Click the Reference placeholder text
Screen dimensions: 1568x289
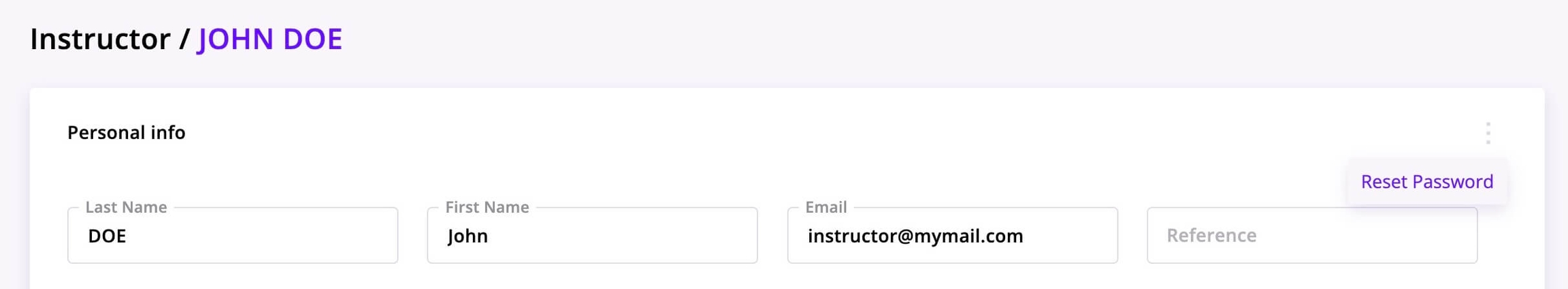(x=1211, y=236)
